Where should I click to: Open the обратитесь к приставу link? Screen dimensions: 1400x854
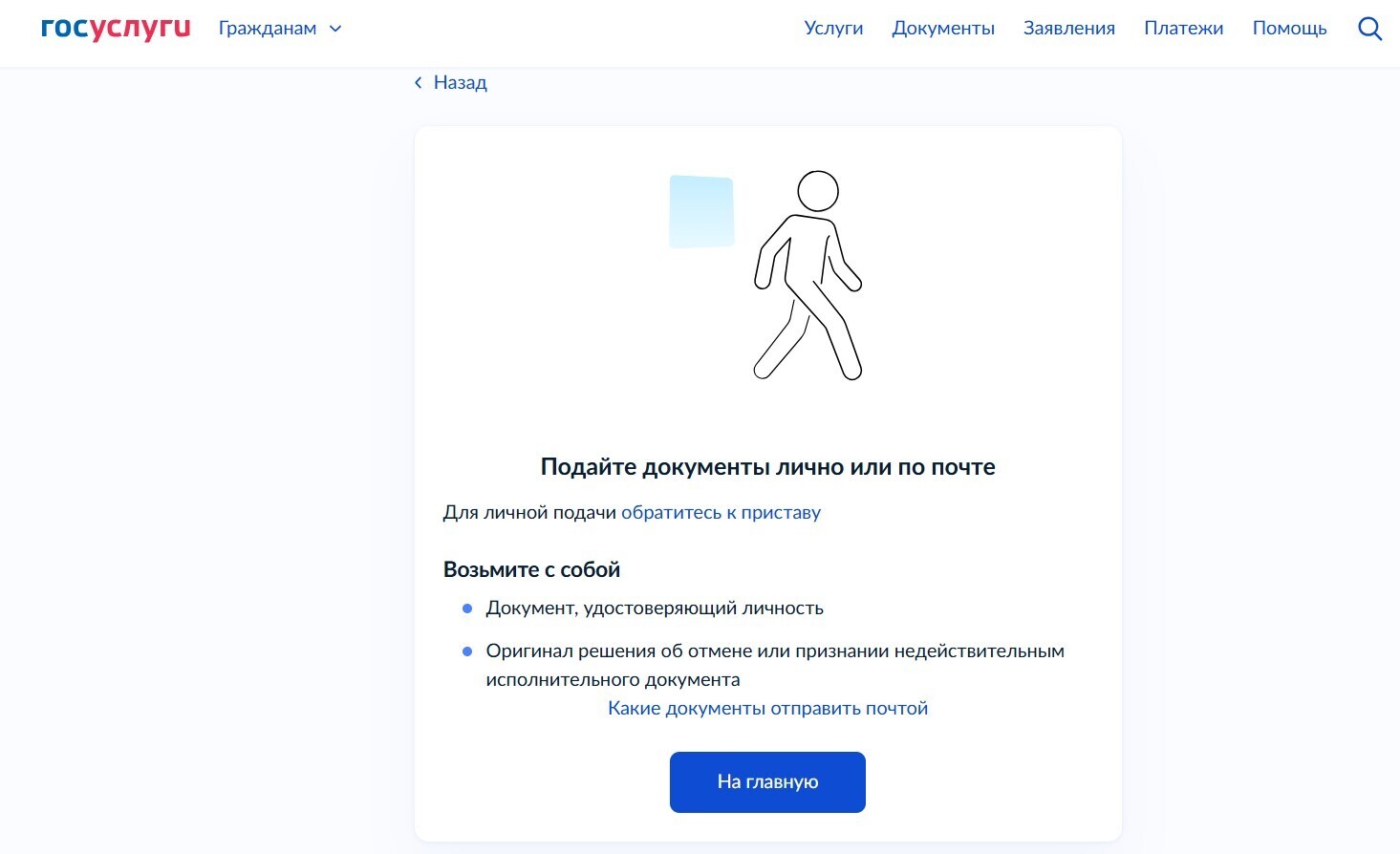click(x=721, y=512)
